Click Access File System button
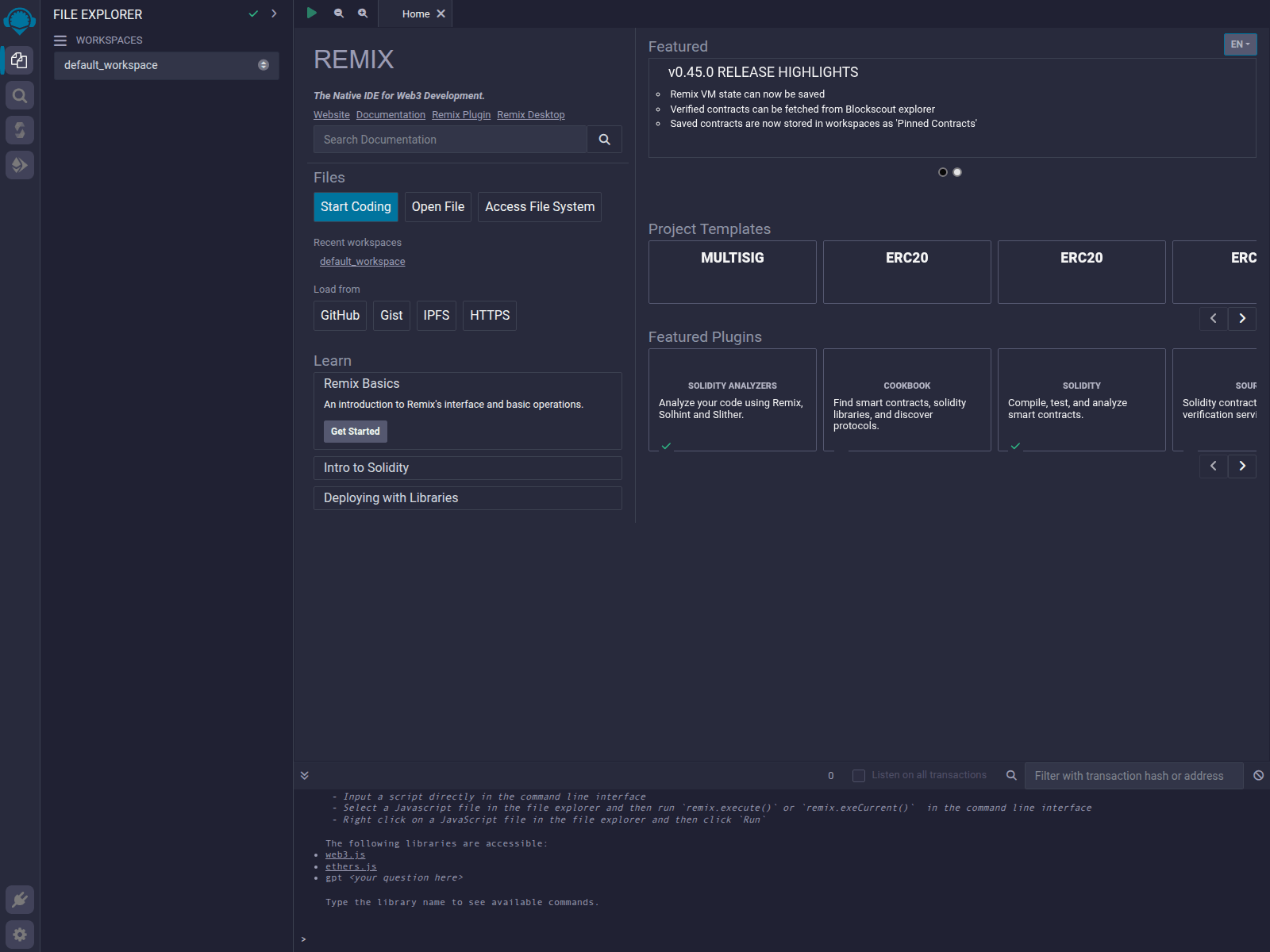This screenshot has height=952, width=1270. (540, 207)
